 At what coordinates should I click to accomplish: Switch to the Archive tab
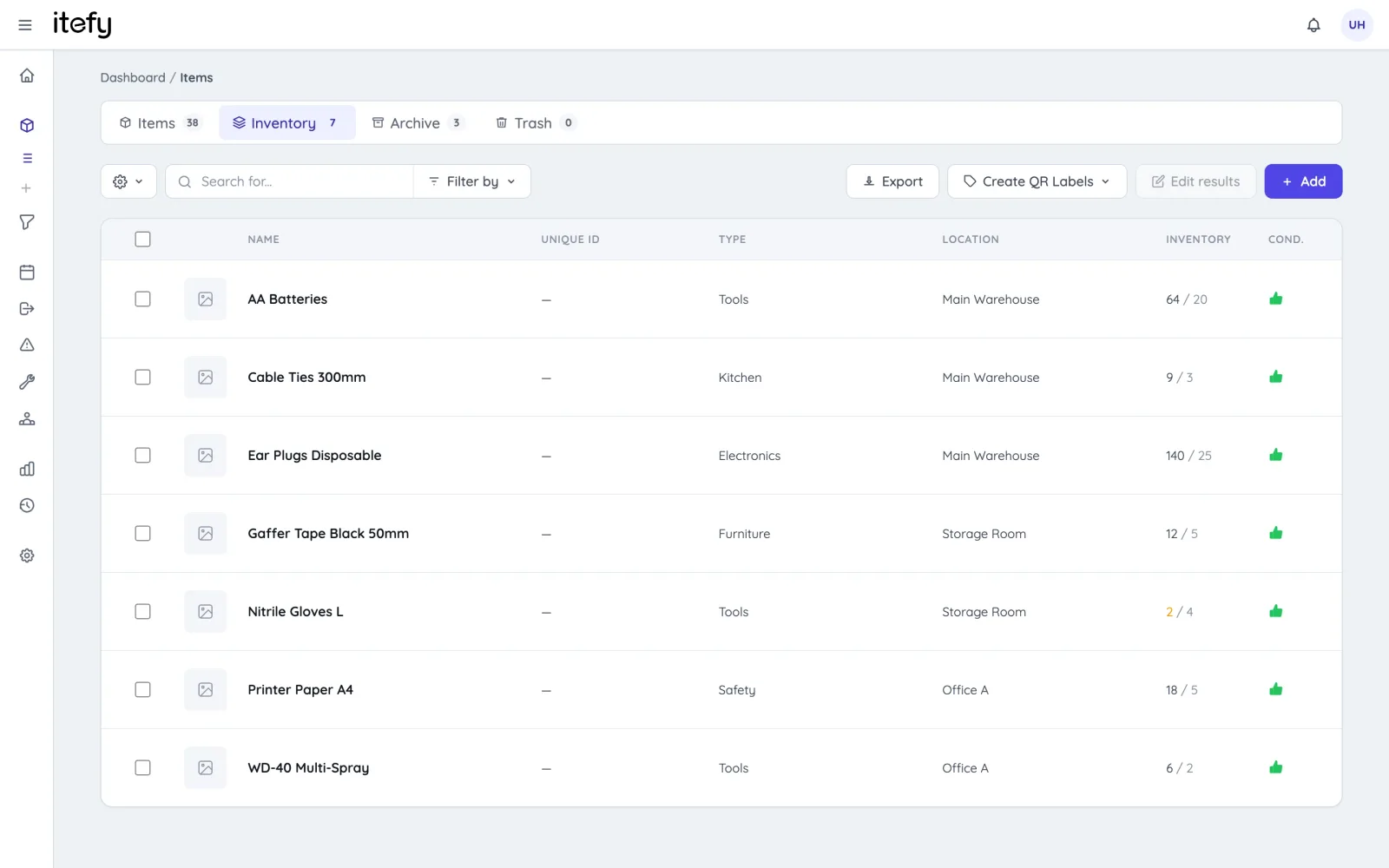(x=417, y=123)
